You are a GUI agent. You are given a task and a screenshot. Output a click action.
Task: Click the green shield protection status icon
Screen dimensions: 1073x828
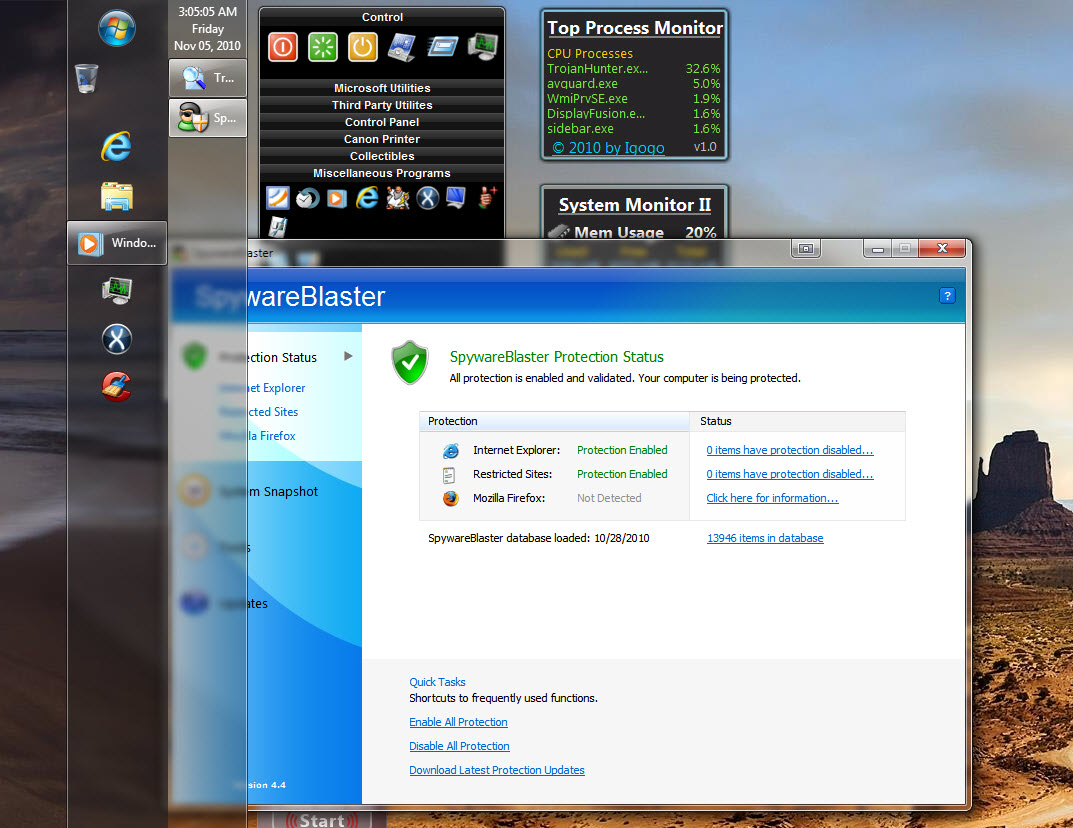point(409,362)
